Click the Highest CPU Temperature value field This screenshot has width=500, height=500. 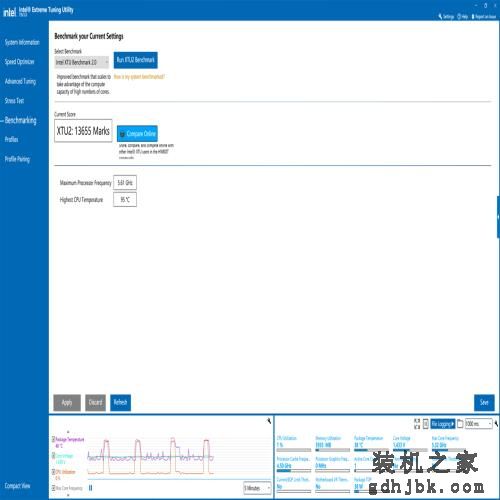[x=125, y=200]
